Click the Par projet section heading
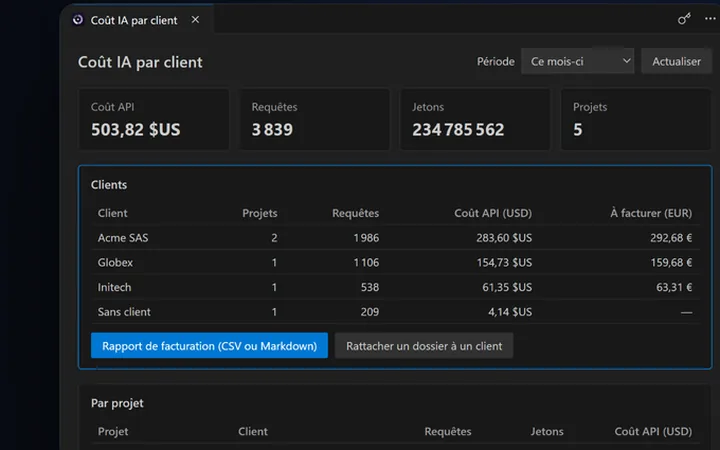The width and height of the screenshot is (720, 450). click(x=117, y=403)
